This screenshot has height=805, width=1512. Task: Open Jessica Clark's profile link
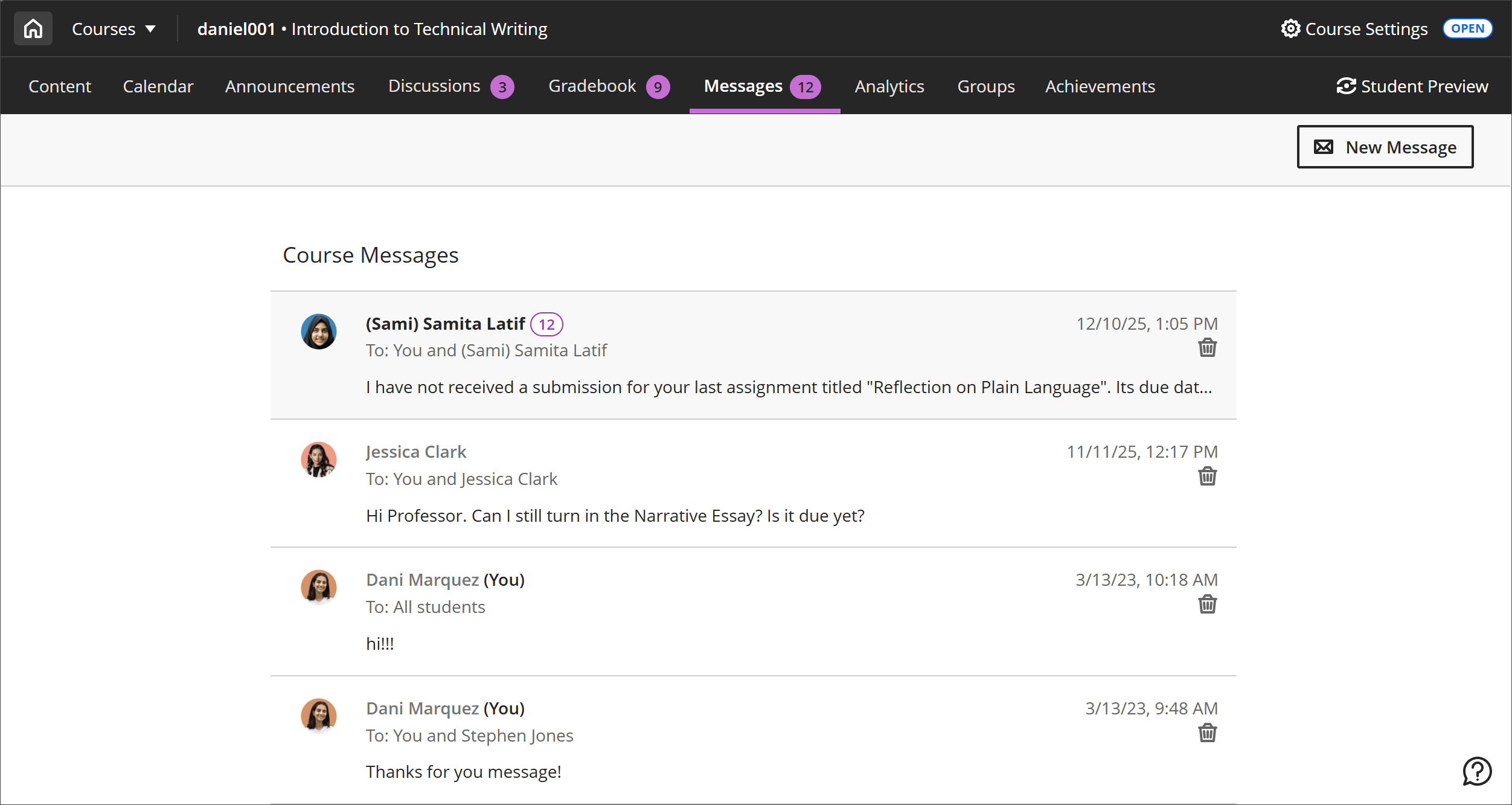click(415, 451)
